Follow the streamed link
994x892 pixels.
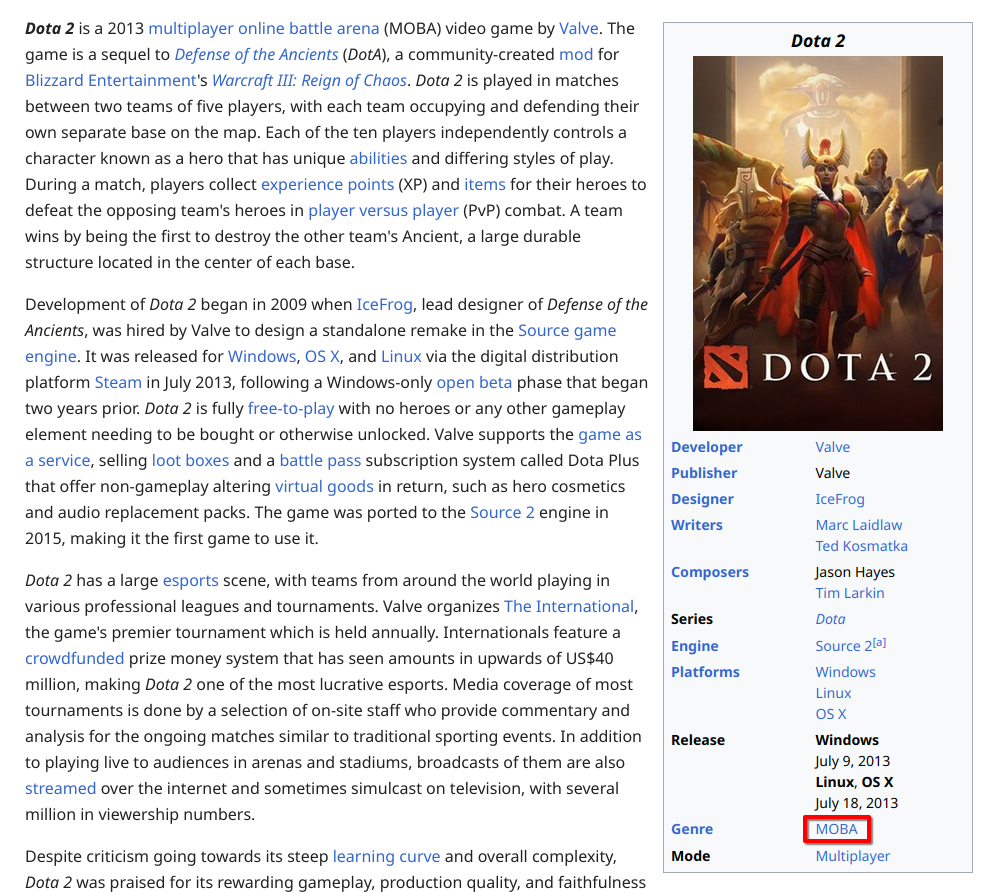pyautogui.click(x=60, y=789)
